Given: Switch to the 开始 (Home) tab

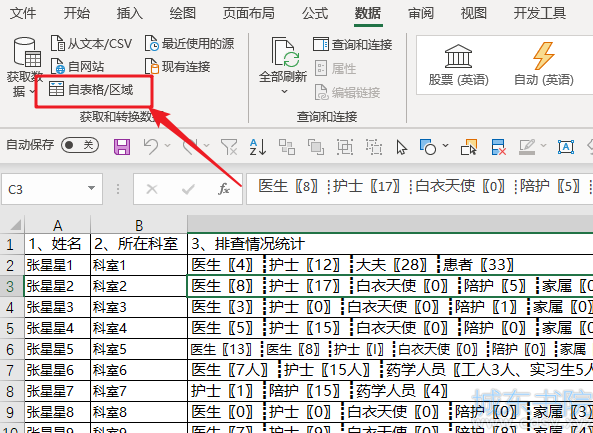Looking at the screenshot, I should [x=77, y=14].
